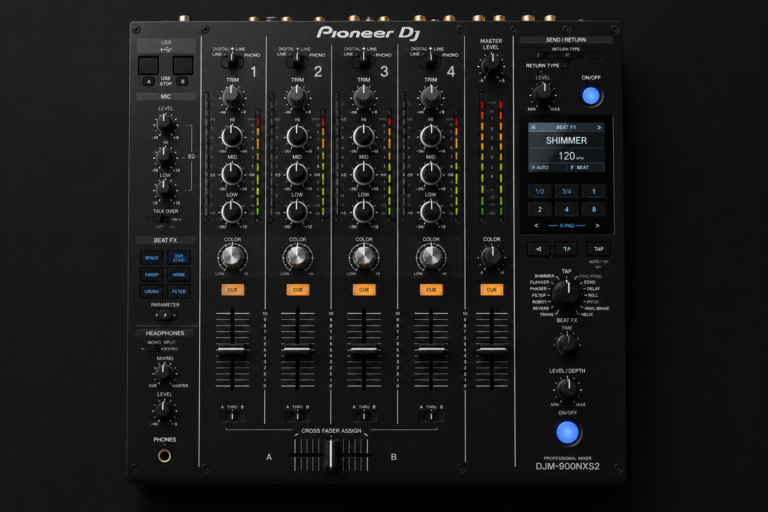Viewport: 768px width, 512px height.
Task: Touch the 3/4 beat X-PAD button
Action: coord(567,192)
